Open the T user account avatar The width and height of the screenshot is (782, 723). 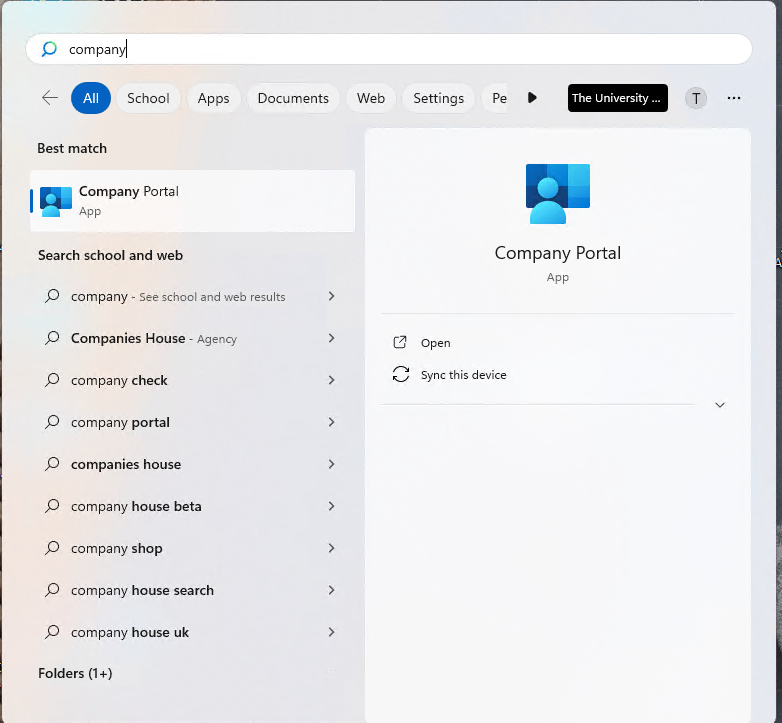pos(696,98)
